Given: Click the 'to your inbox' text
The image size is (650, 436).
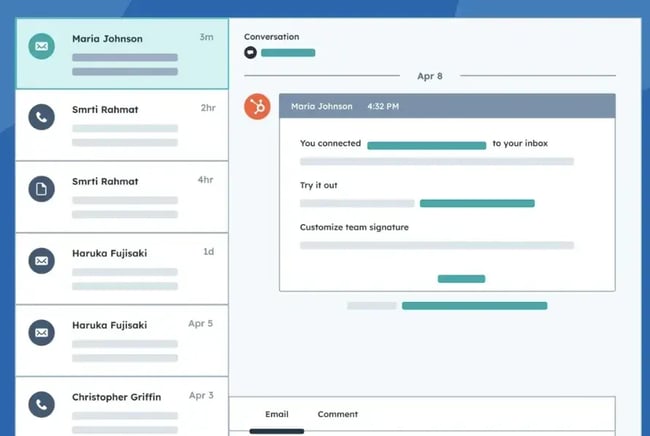Looking at the screenshot, I should [x=520, y=143].
